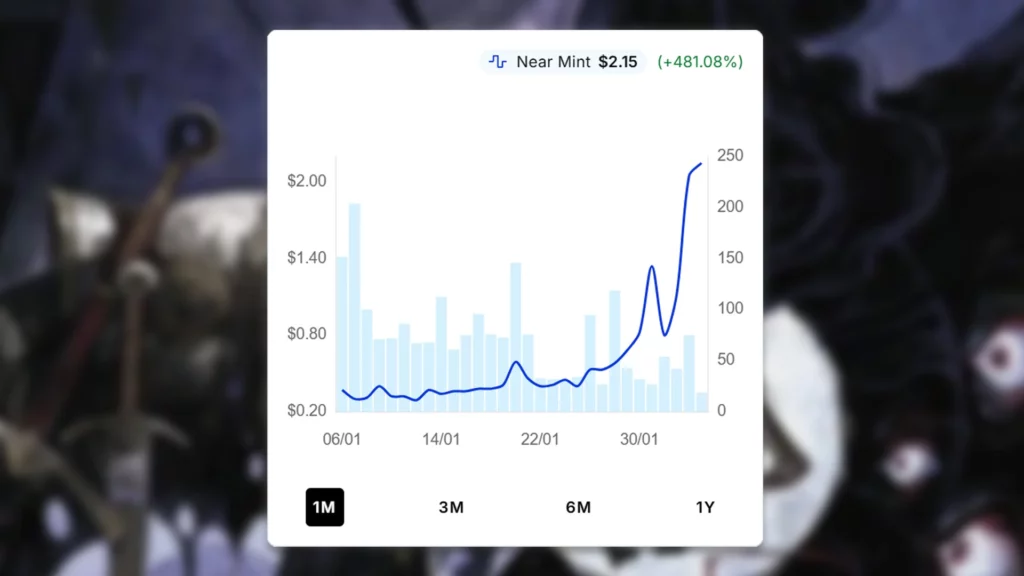Select the 1M time range
The image size is (1024, 576).
(324, 507)
